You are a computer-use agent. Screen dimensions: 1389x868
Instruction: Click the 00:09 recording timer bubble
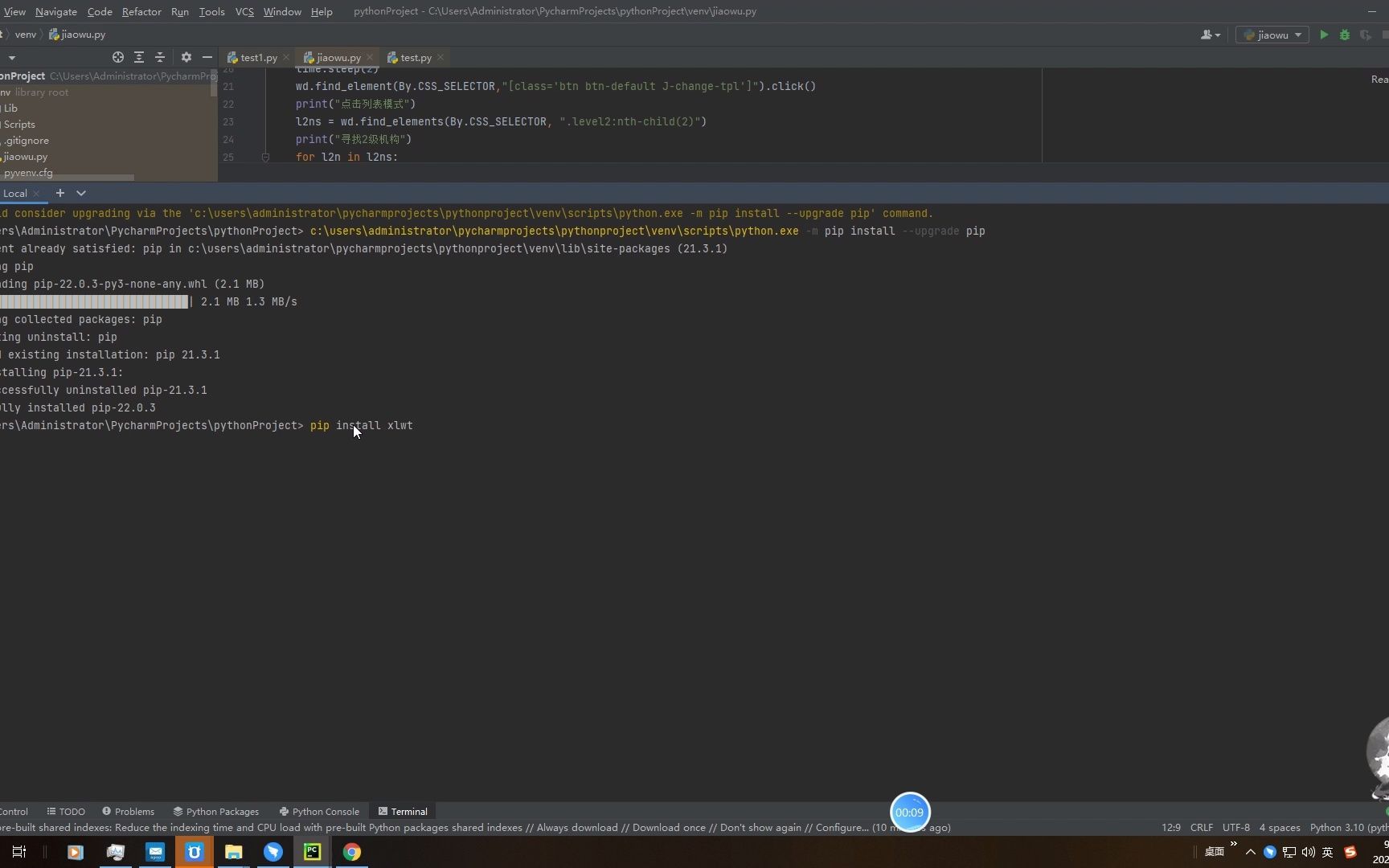[x=910, y=813]
